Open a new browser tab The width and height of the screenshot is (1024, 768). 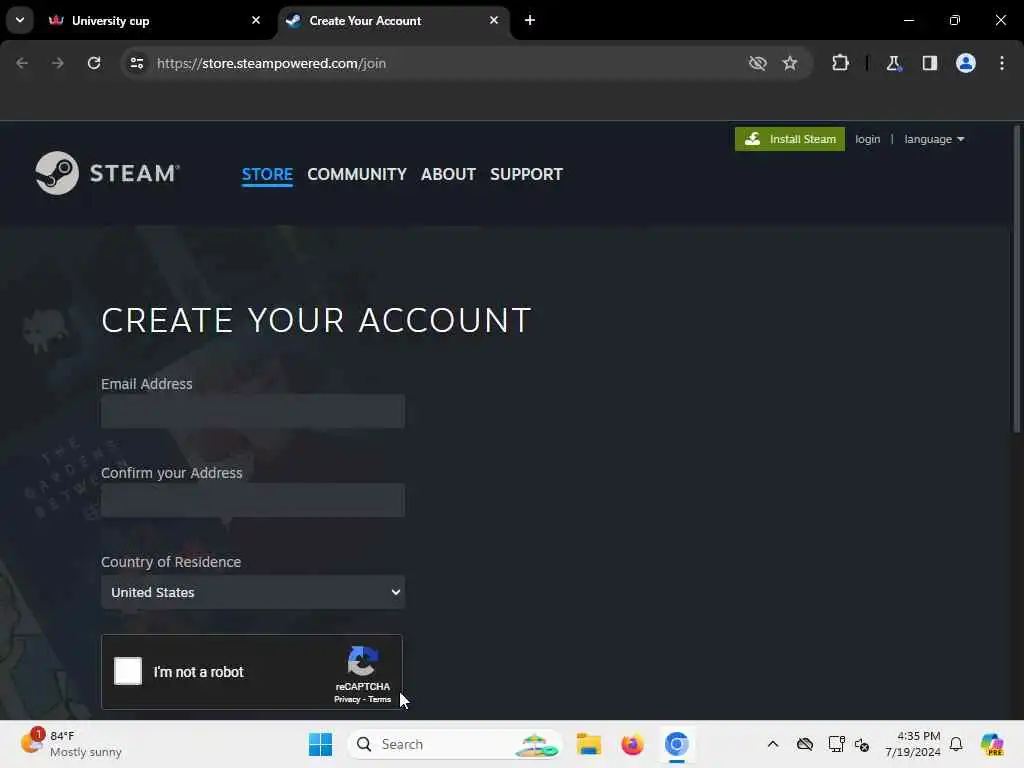pos(530,20)
